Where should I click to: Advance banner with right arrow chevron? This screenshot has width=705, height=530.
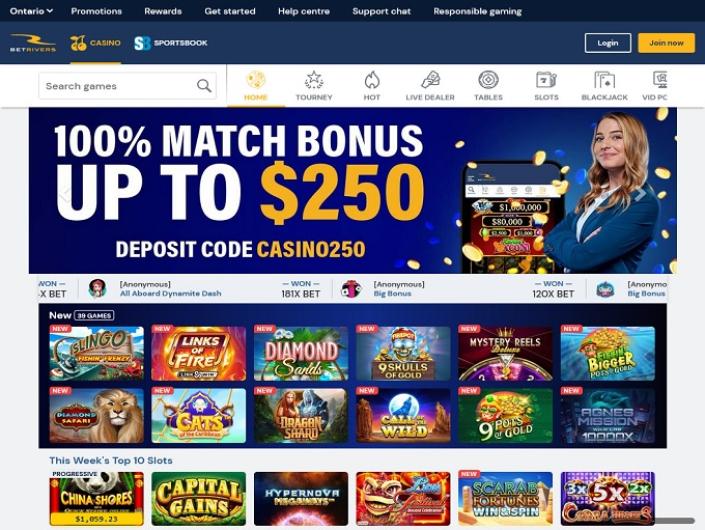640,193
